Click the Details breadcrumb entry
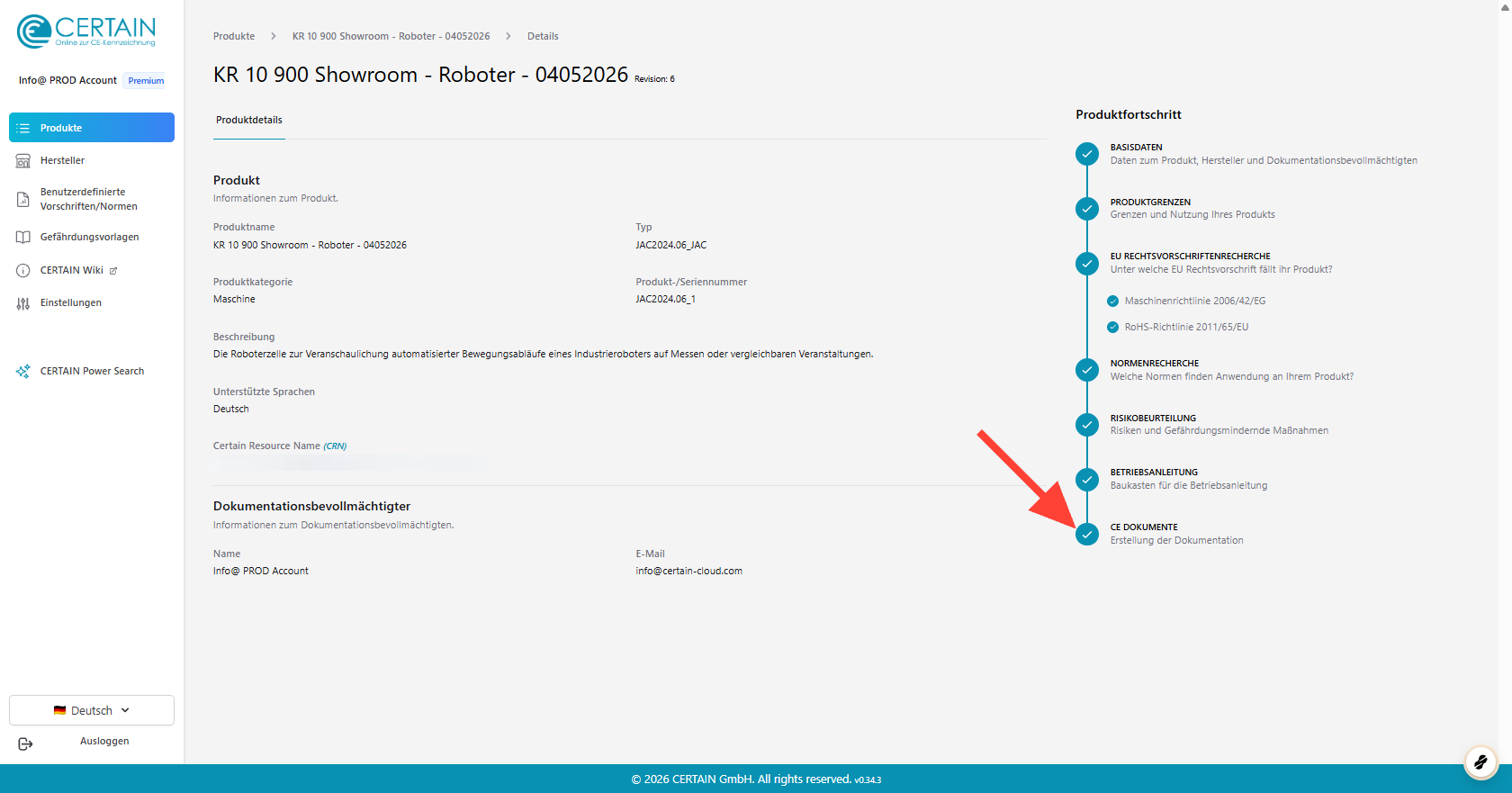Screen dimensions: 1512x793 [543, 37]
